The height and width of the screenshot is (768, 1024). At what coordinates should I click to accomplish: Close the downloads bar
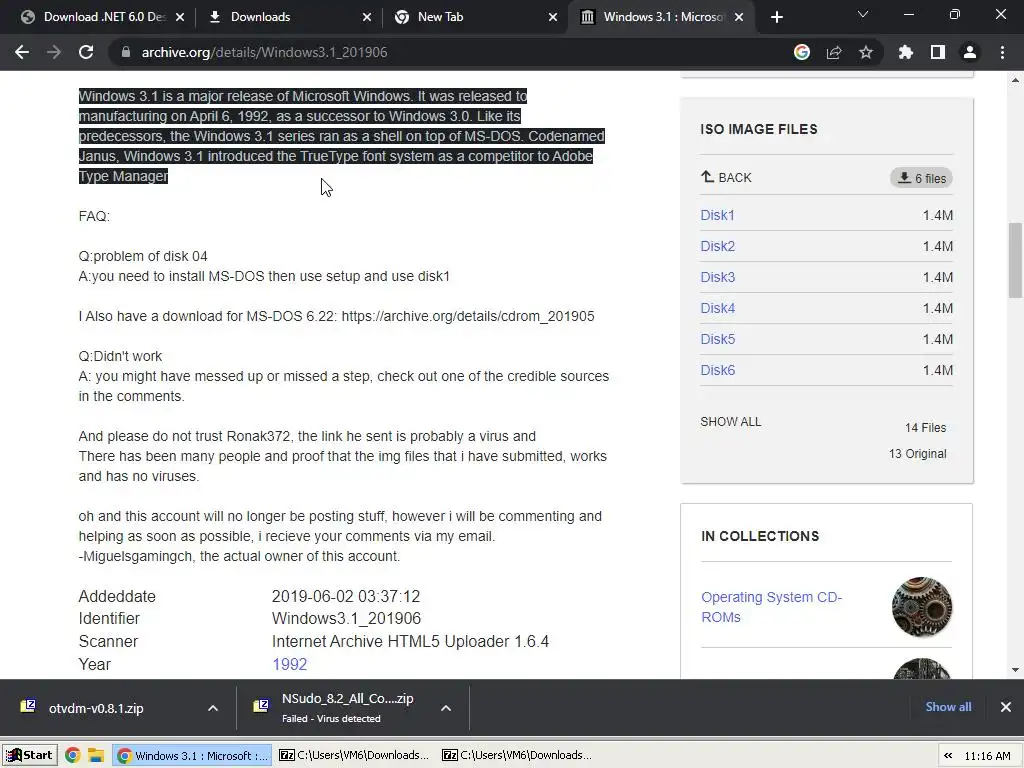[x=1006, y=707]
